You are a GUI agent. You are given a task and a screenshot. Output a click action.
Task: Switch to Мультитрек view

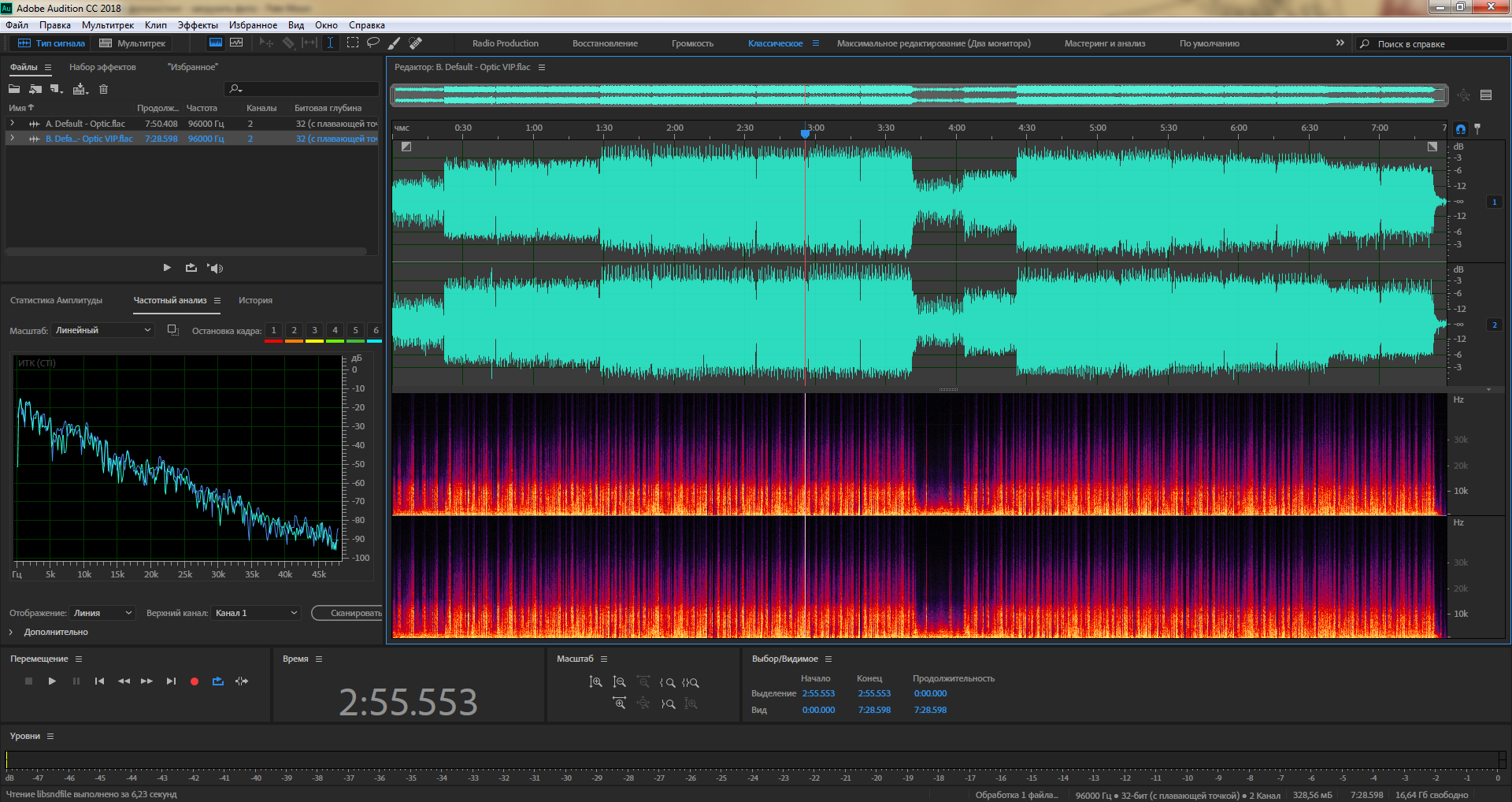(x=132, y=43)
